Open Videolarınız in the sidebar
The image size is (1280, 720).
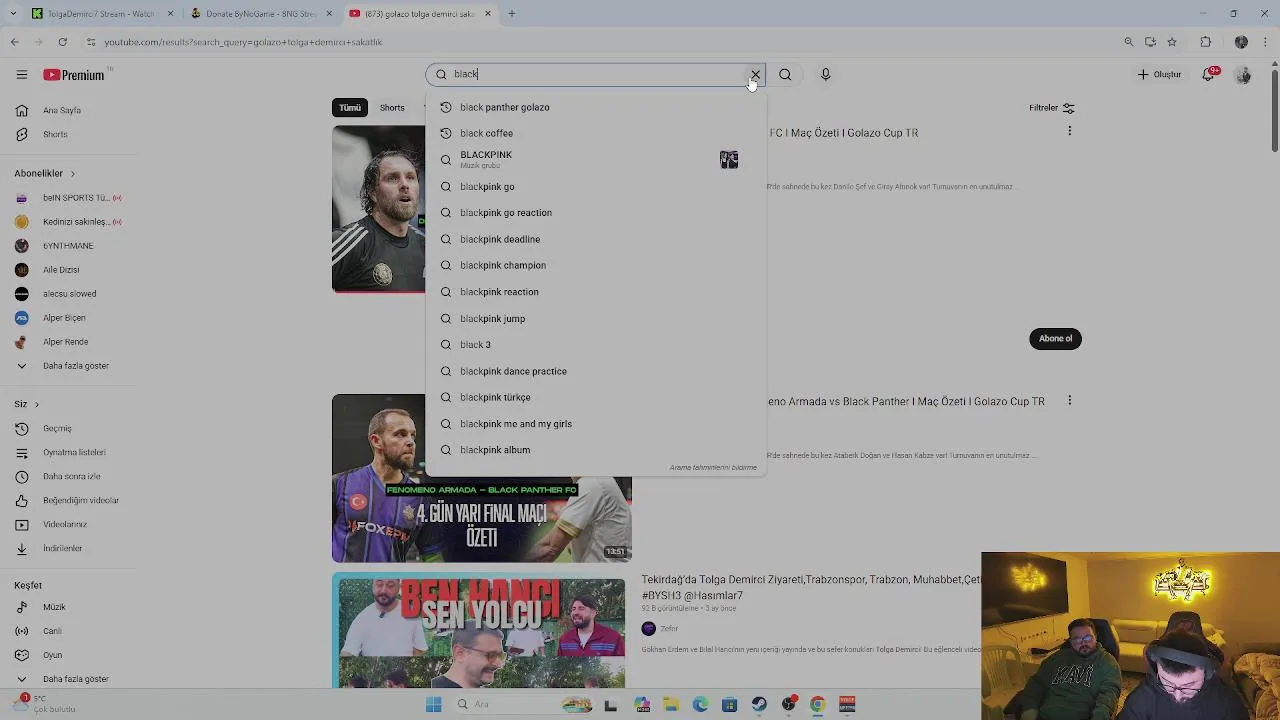pos(65,524)
